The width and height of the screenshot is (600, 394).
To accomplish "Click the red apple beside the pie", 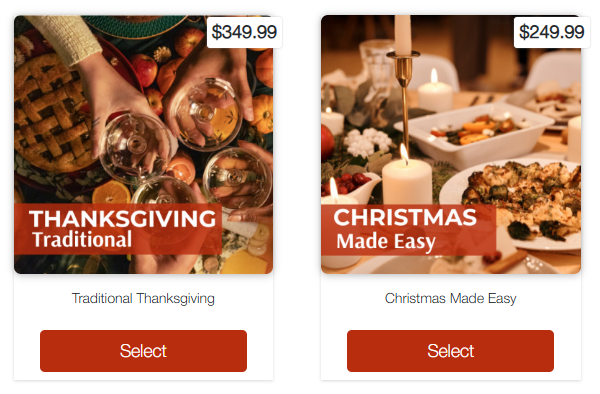I will [144, 70].
